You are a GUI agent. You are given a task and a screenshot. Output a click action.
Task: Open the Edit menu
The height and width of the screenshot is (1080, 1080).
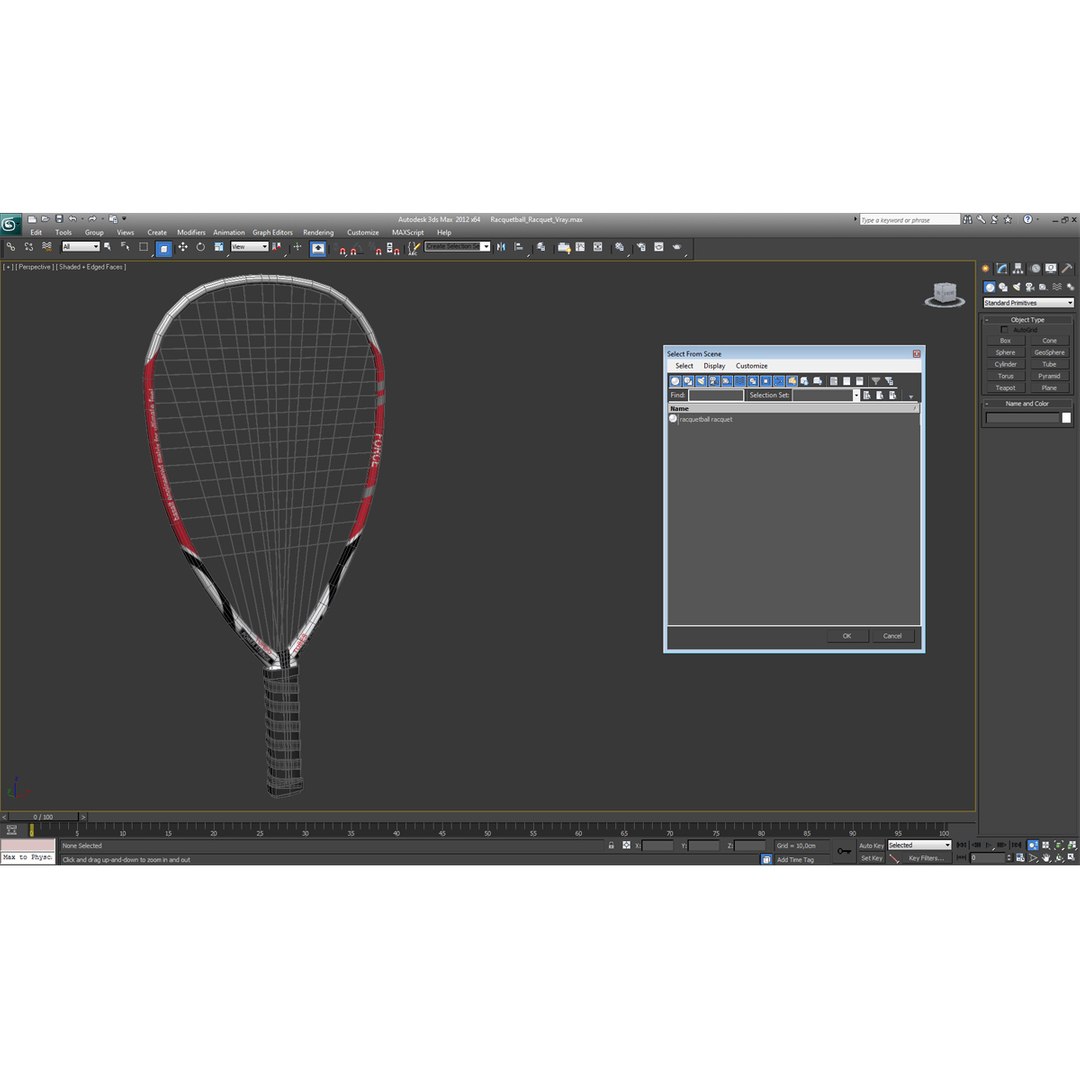(x=36, y=233)
